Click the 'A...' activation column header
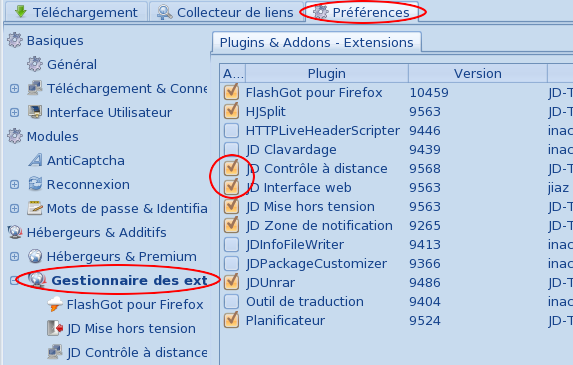Screen dimensions: 573x365 [x=233, y=73]
